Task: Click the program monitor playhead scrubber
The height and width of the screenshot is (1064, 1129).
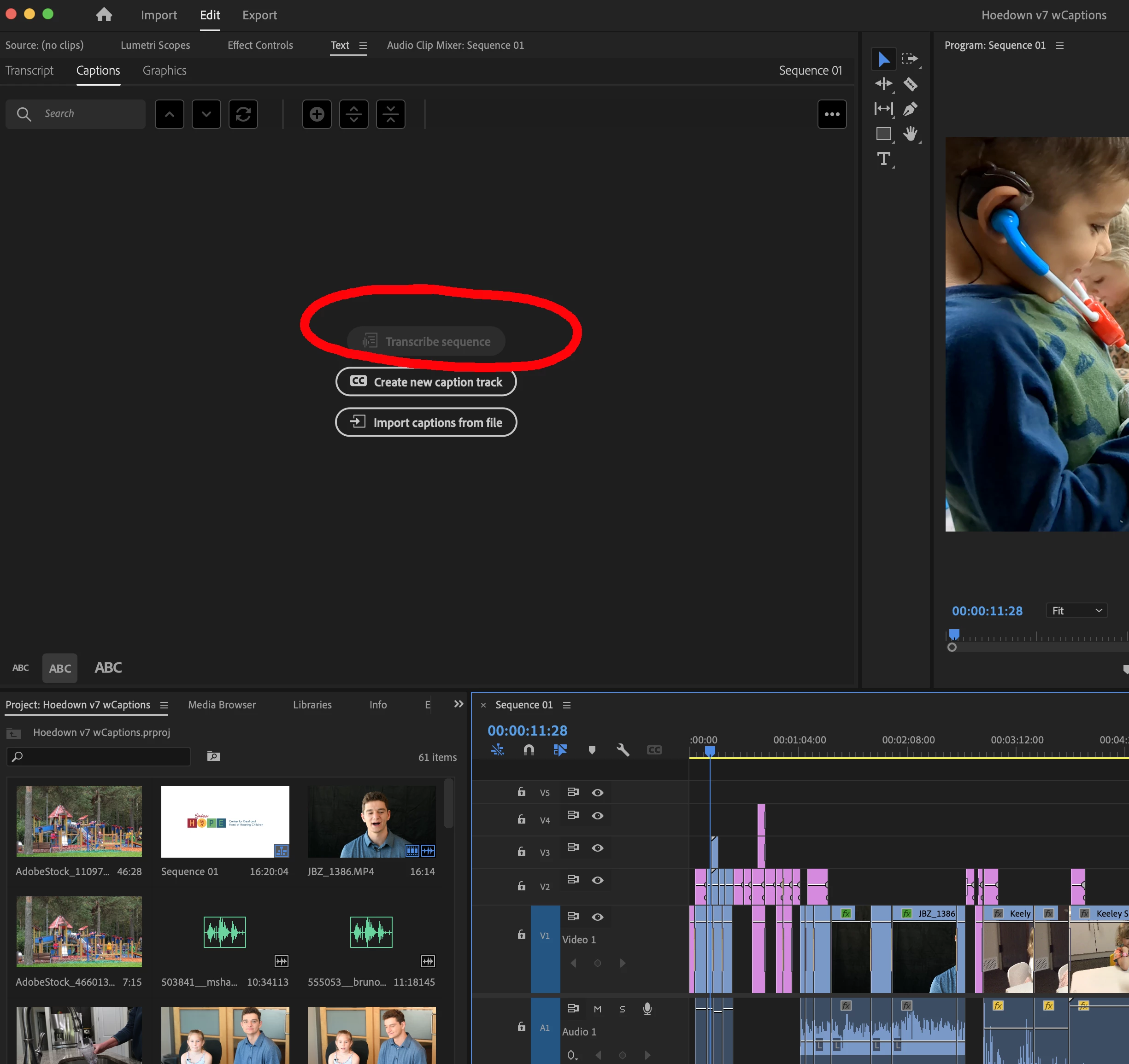Action: [955, 634]
